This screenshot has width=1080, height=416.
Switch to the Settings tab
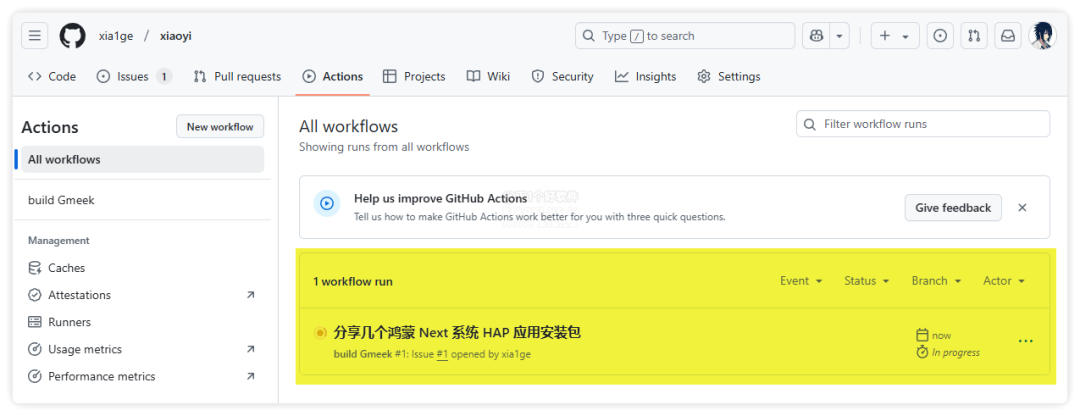coord(729,76)
